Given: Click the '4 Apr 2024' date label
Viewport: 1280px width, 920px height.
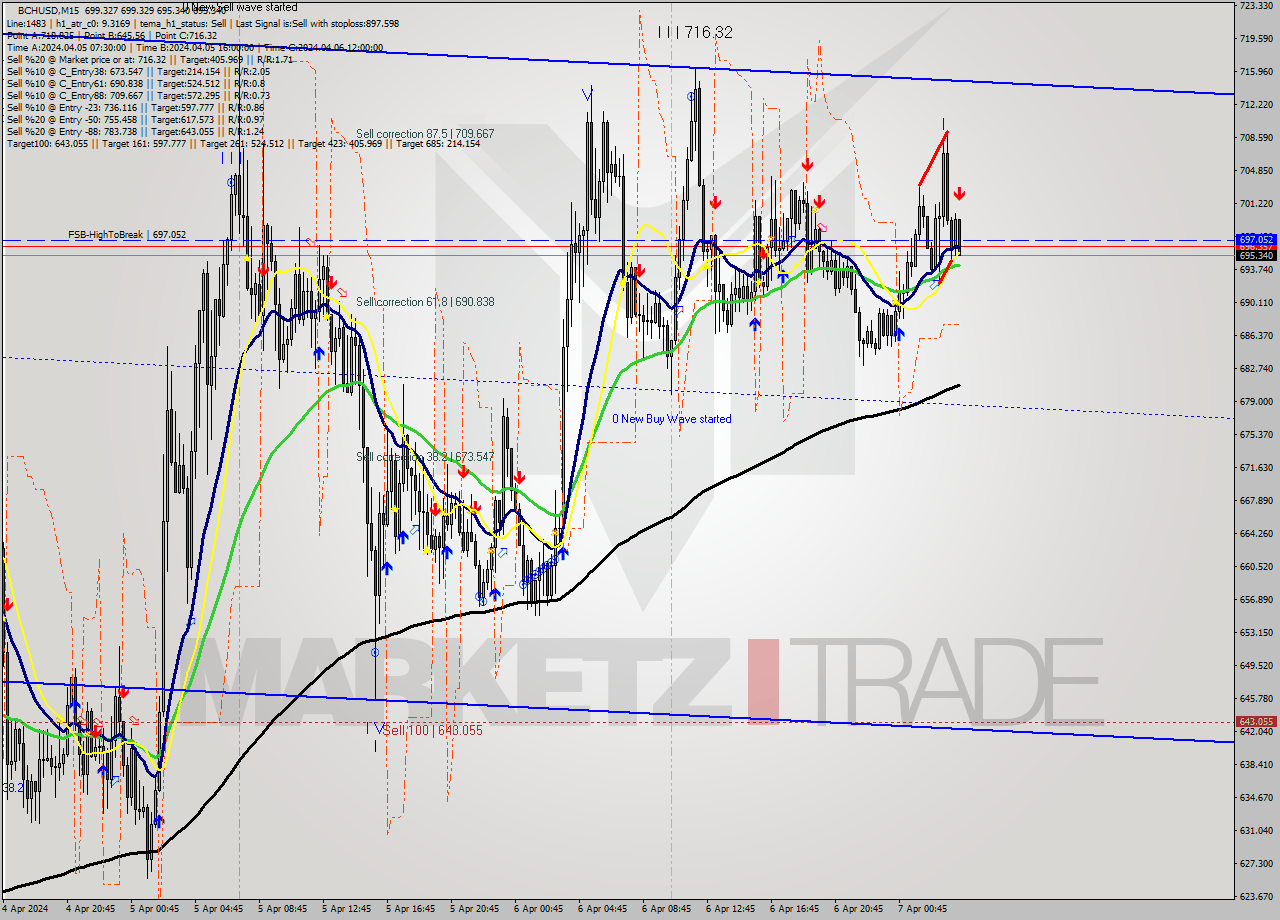Looking at the screenshot, I should point(24,910).
